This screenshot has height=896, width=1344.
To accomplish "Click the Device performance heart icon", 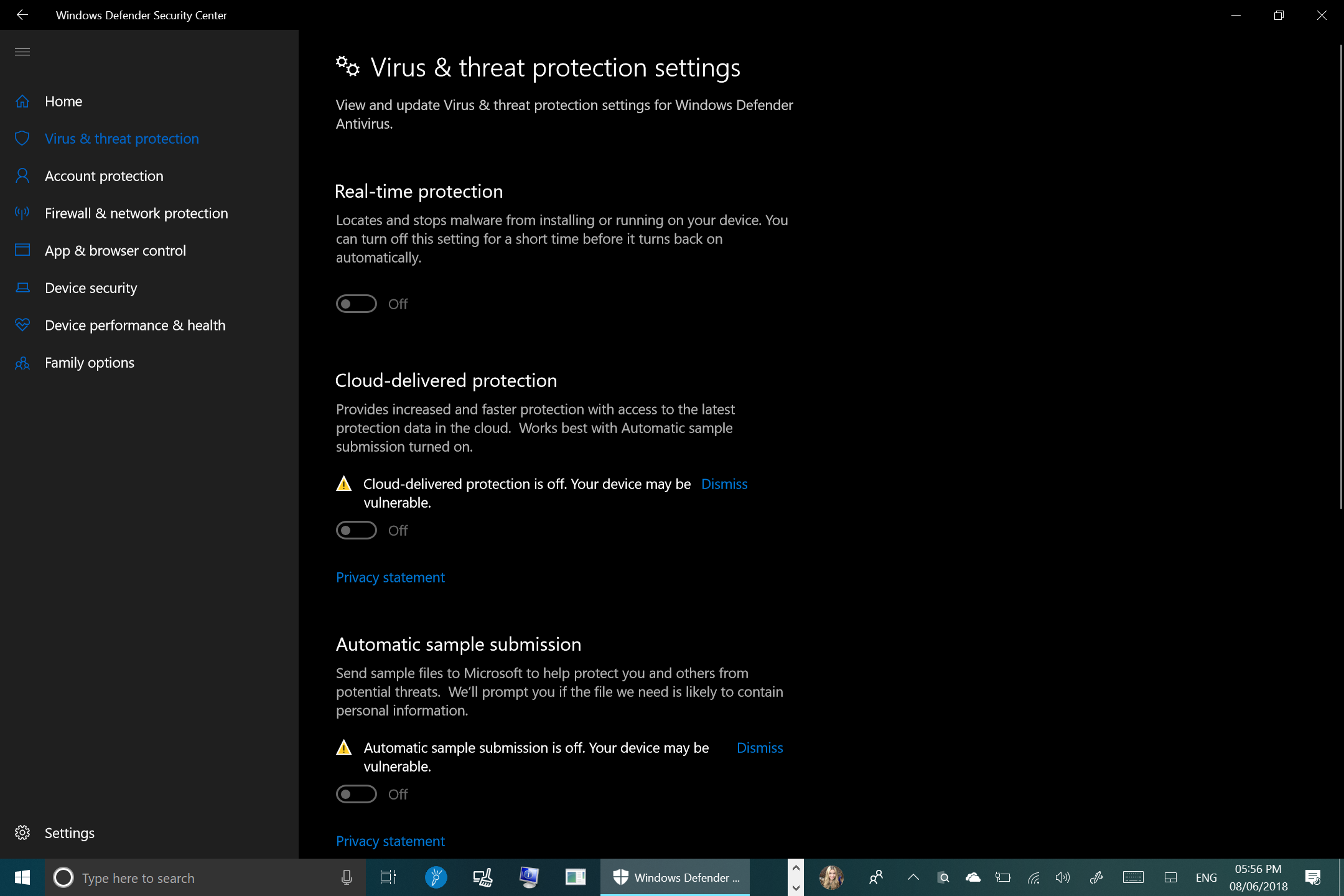I will [22, 325].
